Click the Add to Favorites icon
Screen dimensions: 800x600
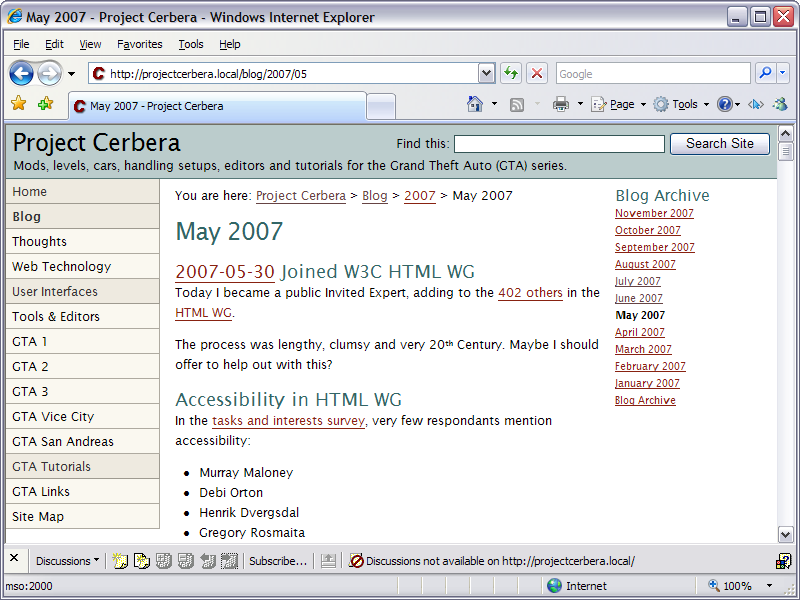pyautogui.click(x=45, y=104)
